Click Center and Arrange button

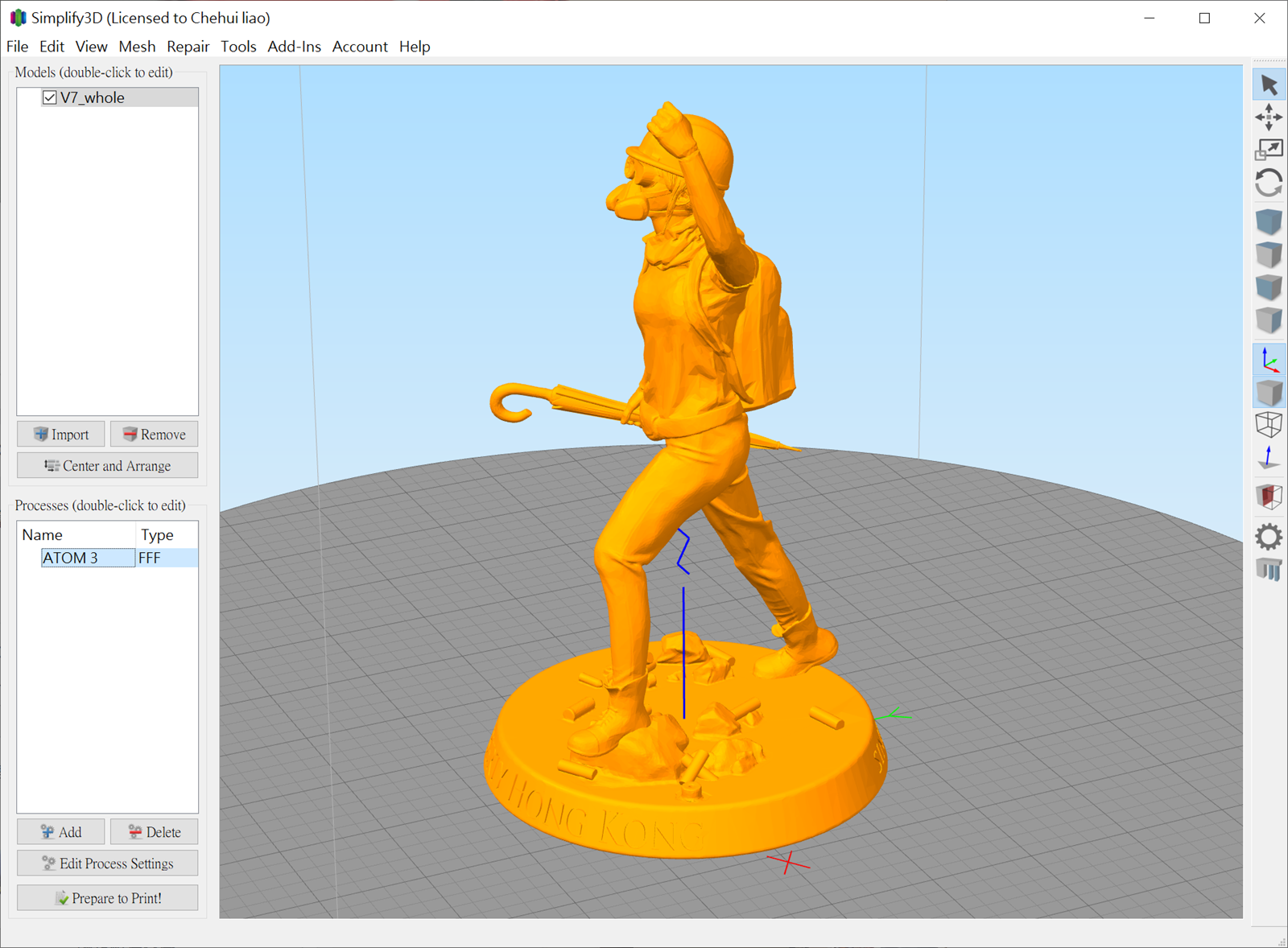click(x=107, y=466)
